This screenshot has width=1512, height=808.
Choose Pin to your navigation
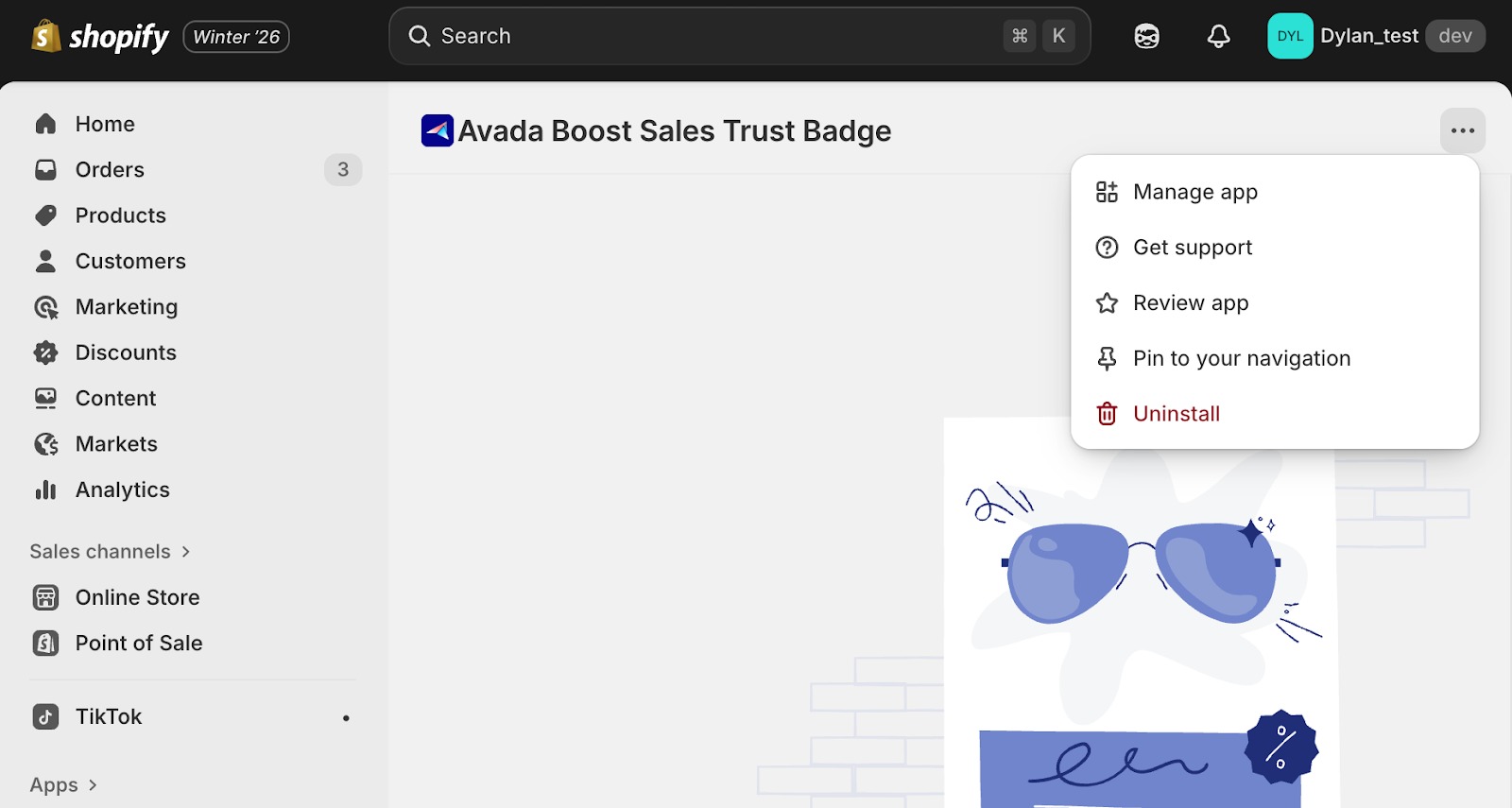1275,358
